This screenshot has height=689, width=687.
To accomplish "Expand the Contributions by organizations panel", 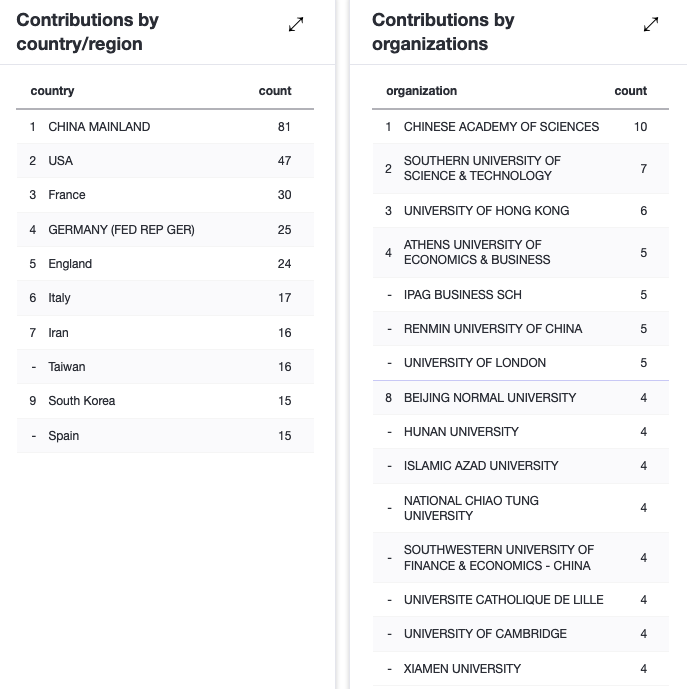I will [x=651, y=25].
